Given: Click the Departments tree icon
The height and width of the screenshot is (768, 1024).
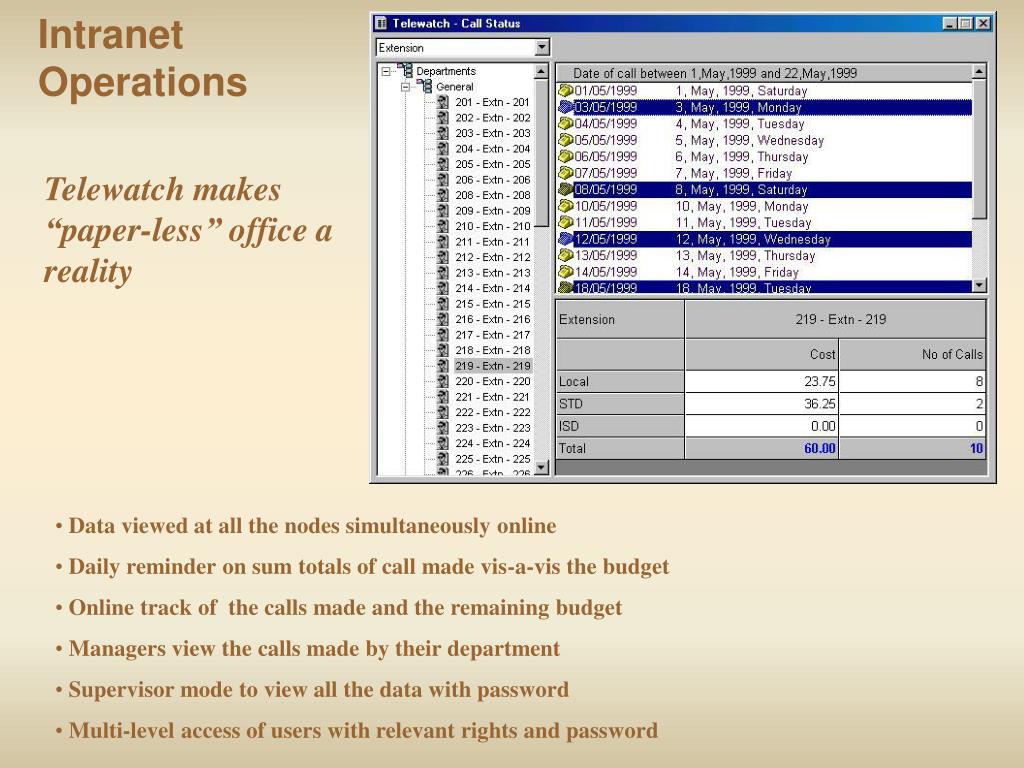Looking at the screenshot, I should click(405, 71).
